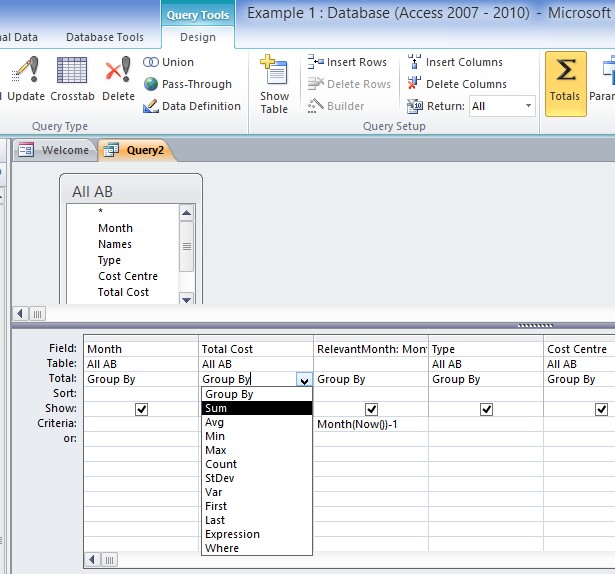615x574 pixels.
Task: Uncheck Show box under RelevantMonth column
Action: tap(371, 409)
